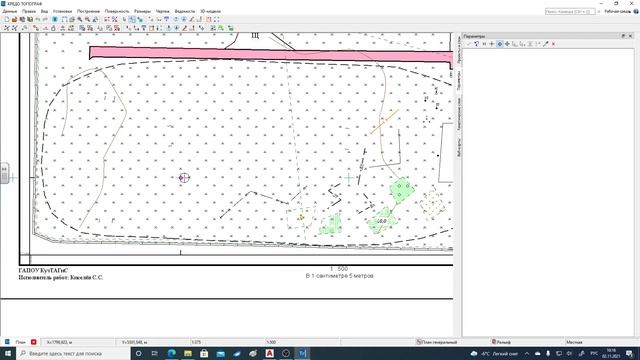
Task: Open the Рабочая среда dropdown
Action: click(x=618, y=11)
